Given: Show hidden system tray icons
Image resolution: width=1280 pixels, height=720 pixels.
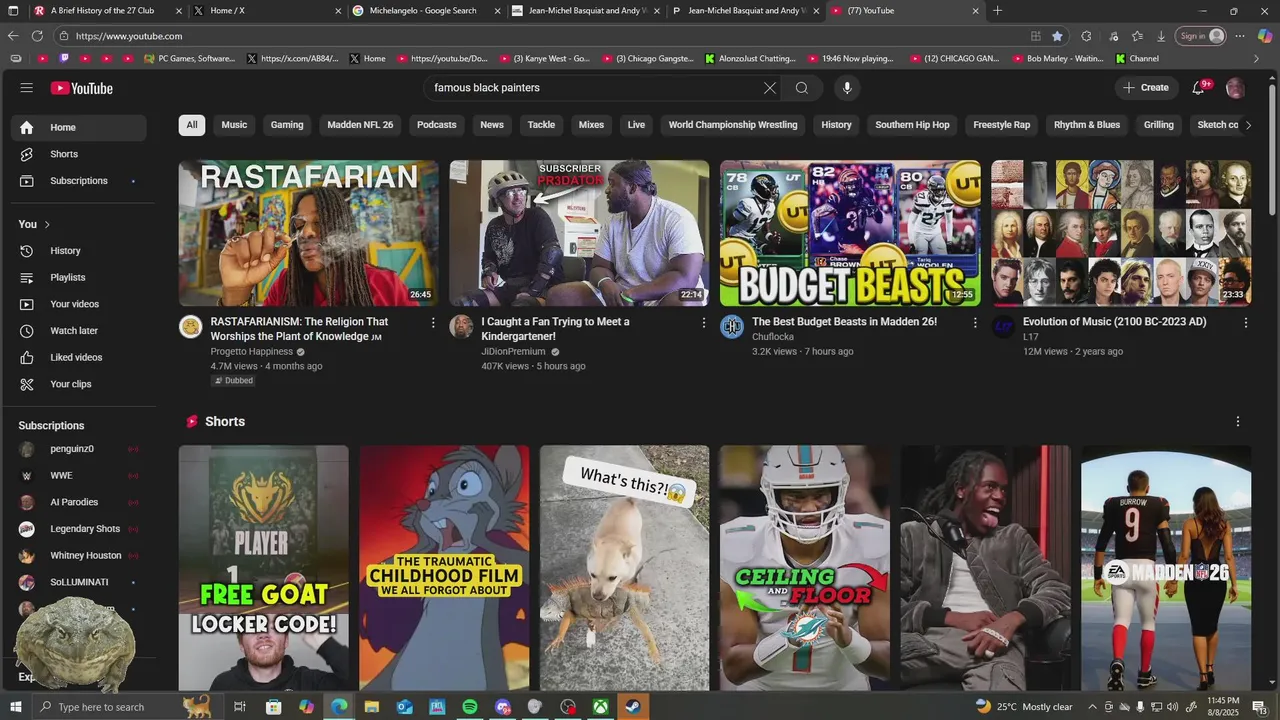Looking at the screenshot, I should [x=1092, y=707].
